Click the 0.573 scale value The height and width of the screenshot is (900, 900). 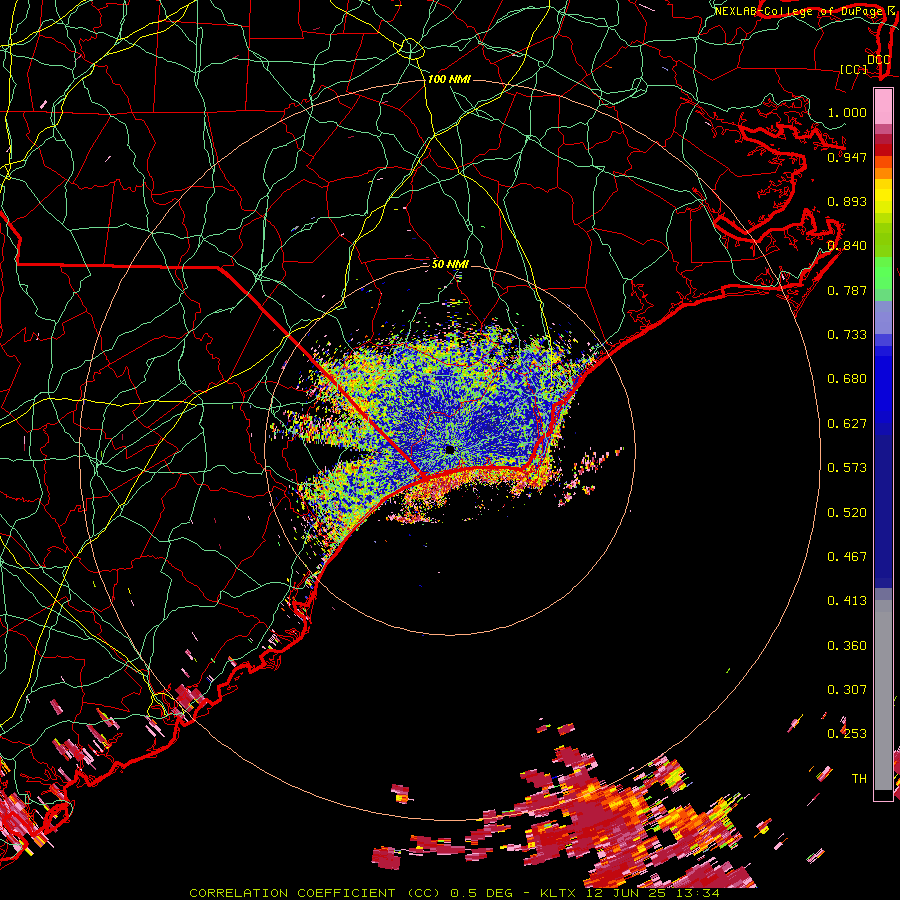point(847,468)
